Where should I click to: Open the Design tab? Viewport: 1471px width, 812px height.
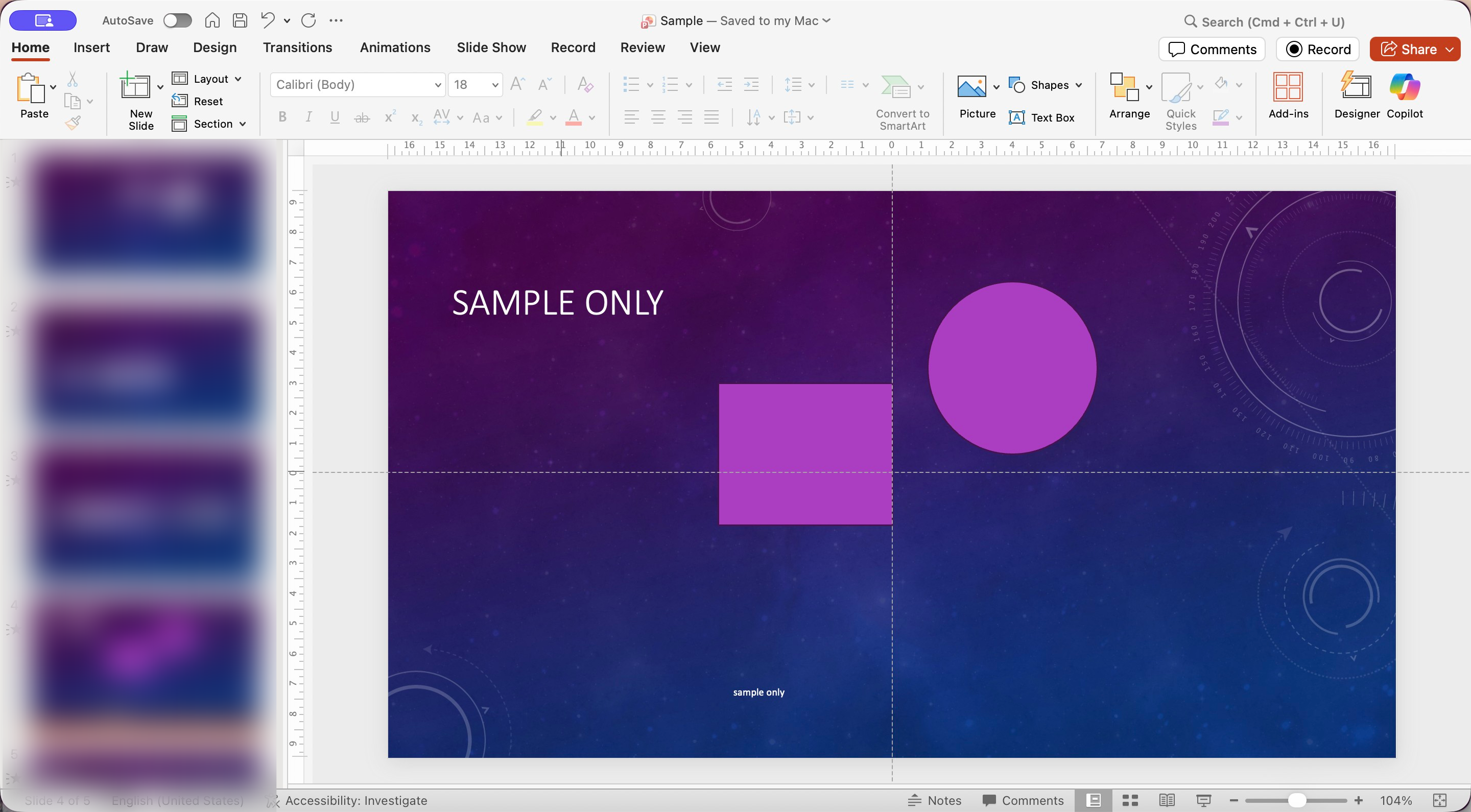tap(214, 47)
